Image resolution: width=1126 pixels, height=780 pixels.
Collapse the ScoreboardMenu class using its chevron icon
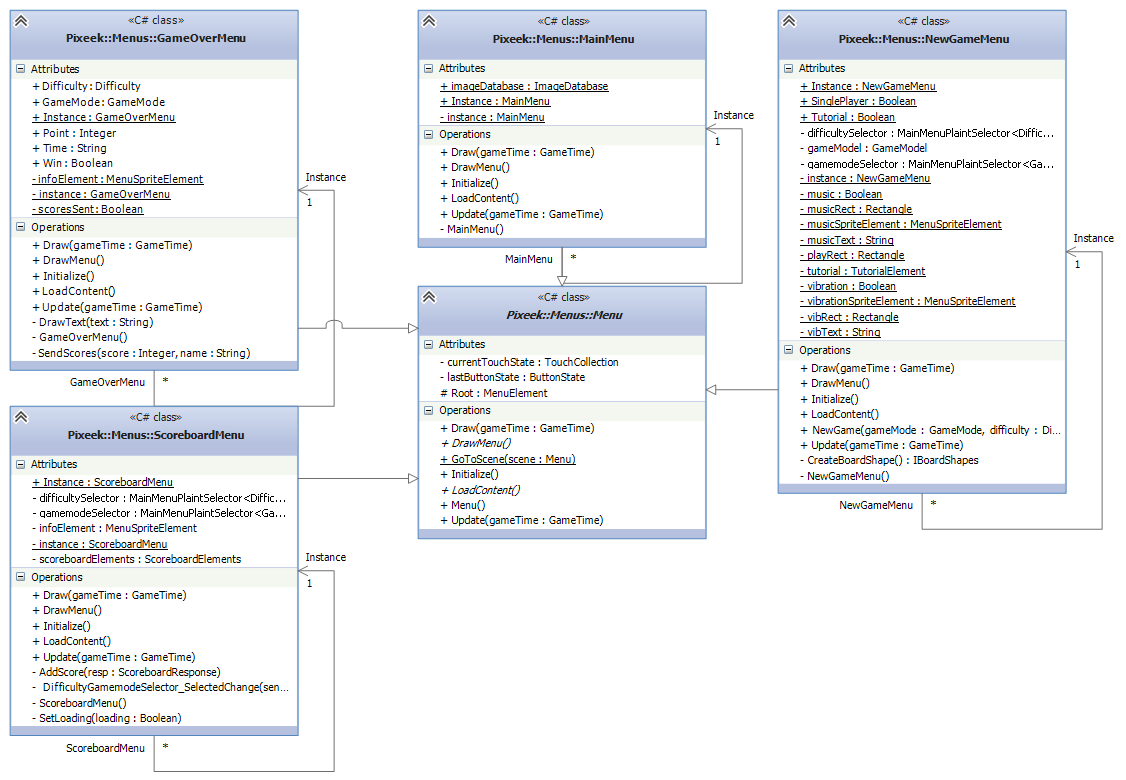pyautogui.click(x=21, y=417)
